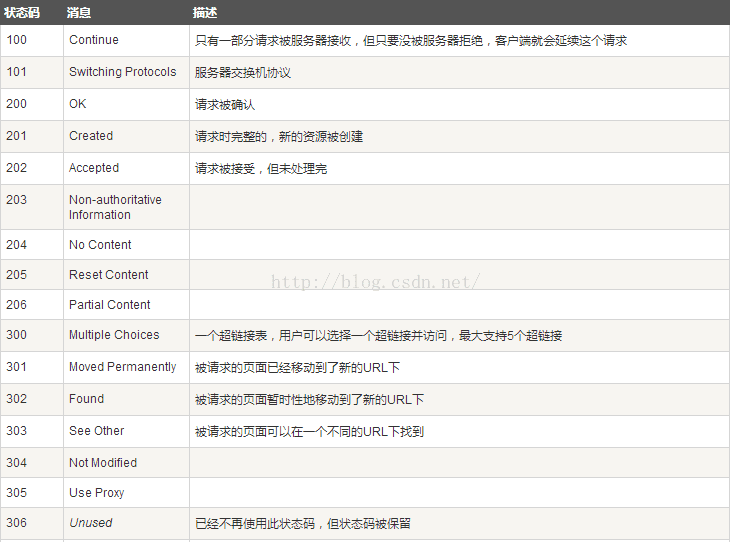Viewport: 732px width, 542px height.
Task: Select status code 302
Action: pyautogui.click(x=16, y=399)
